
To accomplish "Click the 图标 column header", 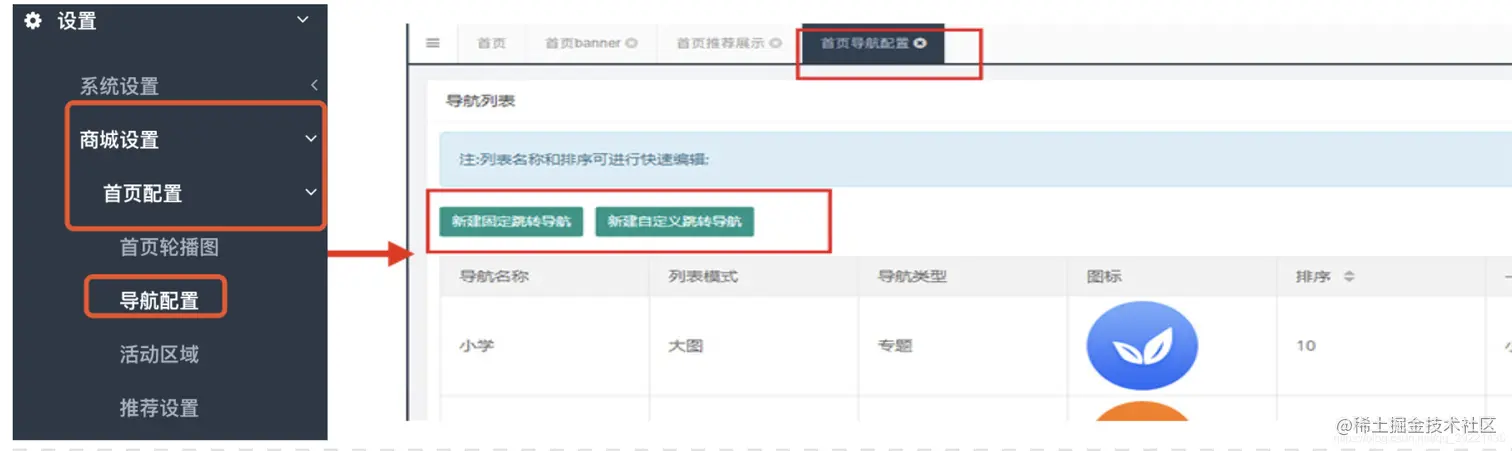I will 1104,277.
